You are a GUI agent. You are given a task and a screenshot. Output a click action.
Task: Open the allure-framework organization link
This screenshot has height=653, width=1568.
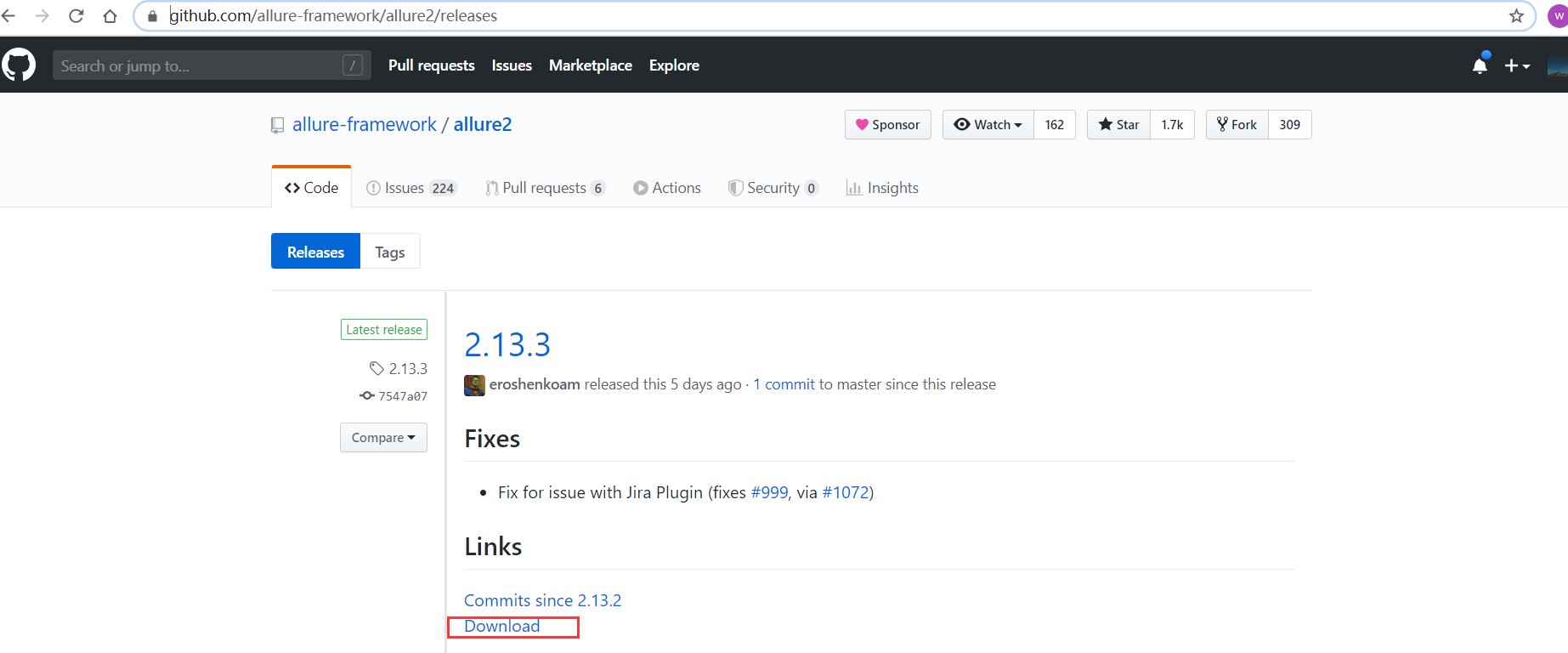click(365, 125)
